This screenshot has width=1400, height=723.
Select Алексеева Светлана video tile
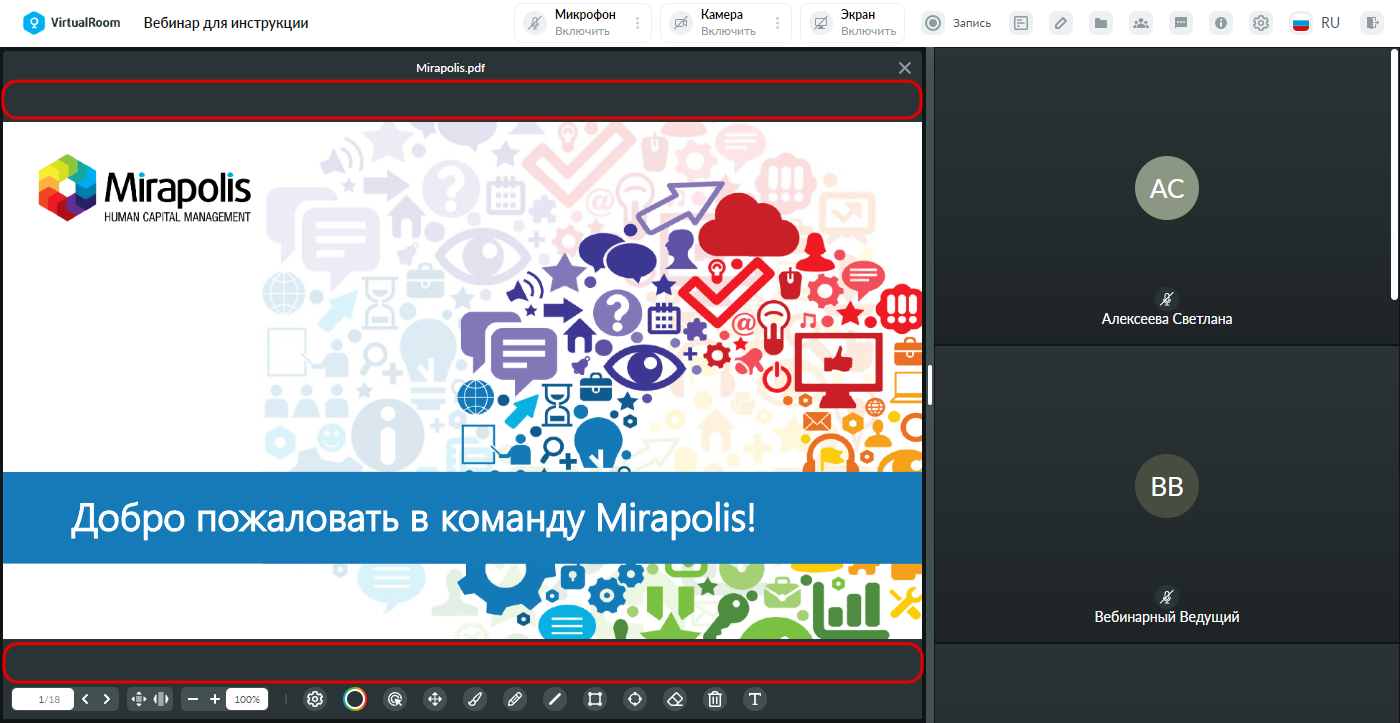pyautogui.click(x=1166, y=196)
